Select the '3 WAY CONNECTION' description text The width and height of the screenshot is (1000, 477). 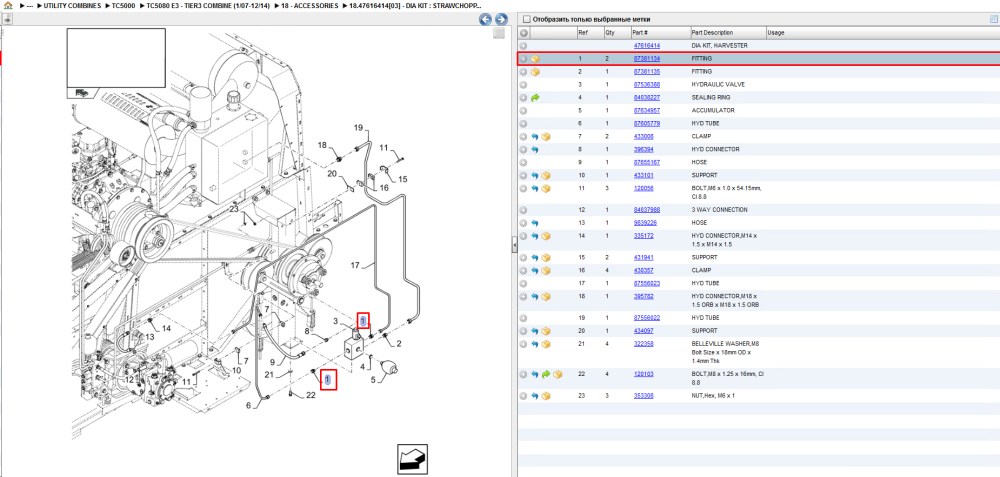click(x=719, y=210)
